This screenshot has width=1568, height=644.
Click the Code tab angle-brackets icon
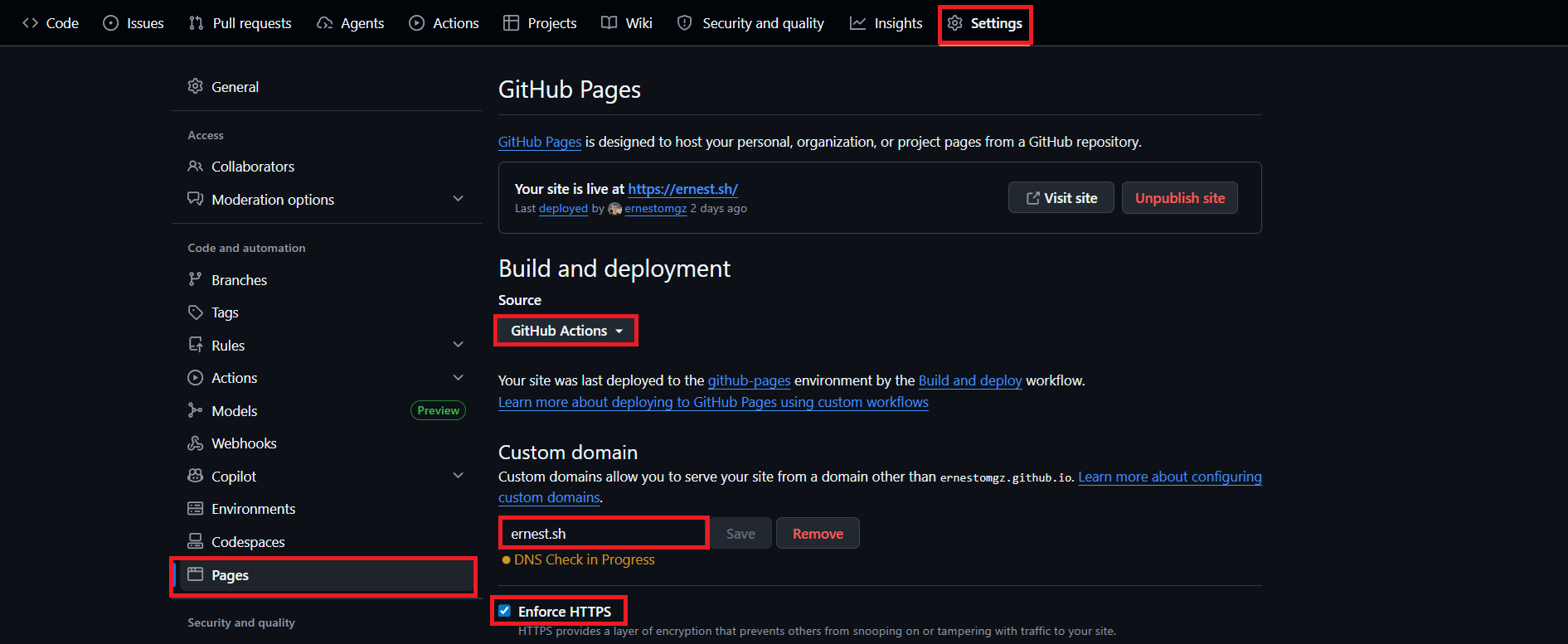31,23
